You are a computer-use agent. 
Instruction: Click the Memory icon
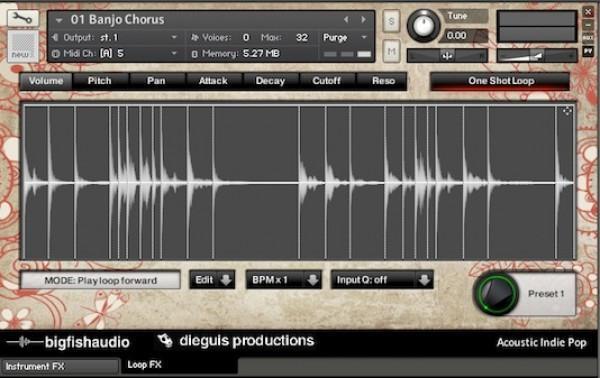click(194, 54)
